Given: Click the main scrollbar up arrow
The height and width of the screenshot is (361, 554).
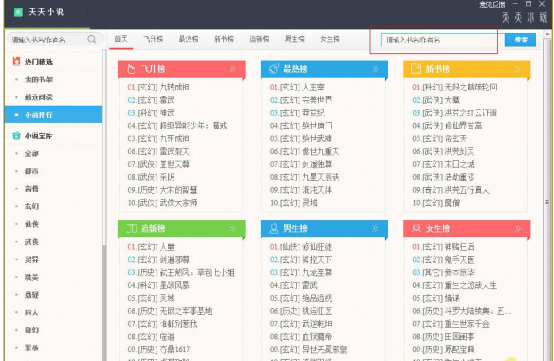Looking at the screenshot, I should (548, 34).
